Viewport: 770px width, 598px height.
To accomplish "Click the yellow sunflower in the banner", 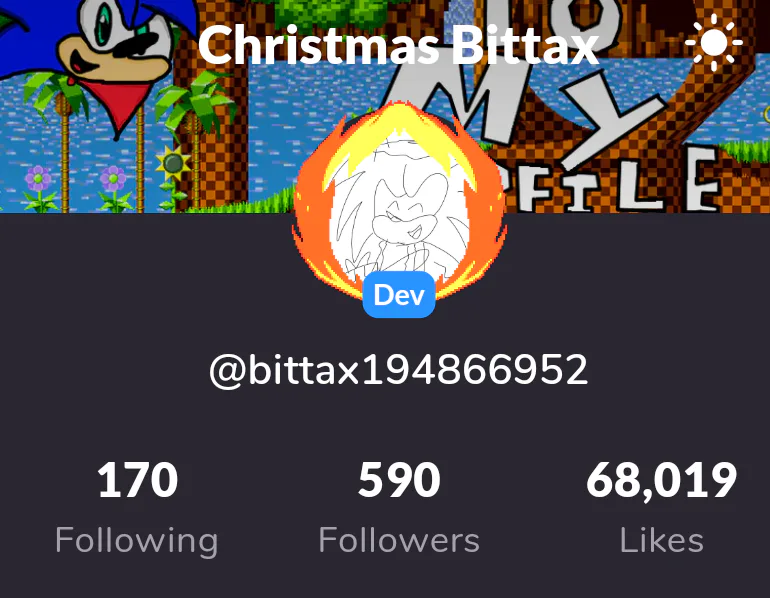I will [173, 163].
